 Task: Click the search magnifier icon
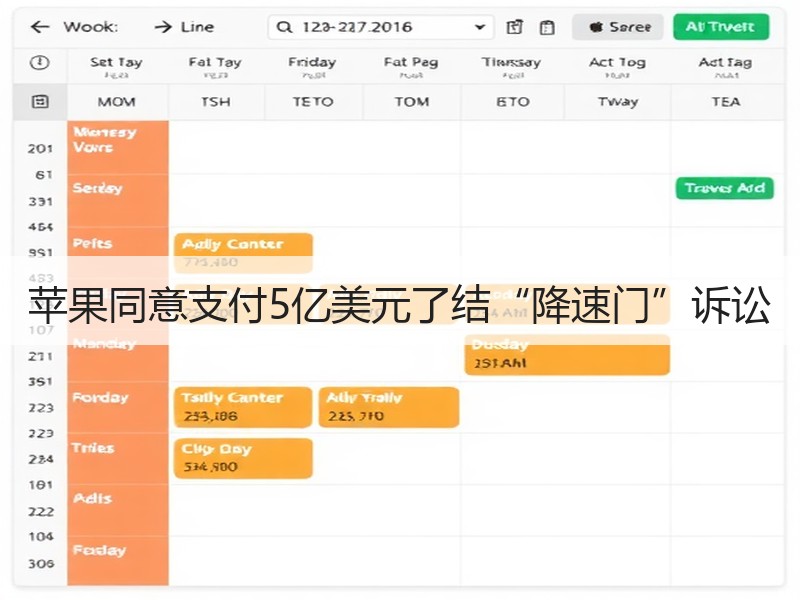tap(284, 27)
